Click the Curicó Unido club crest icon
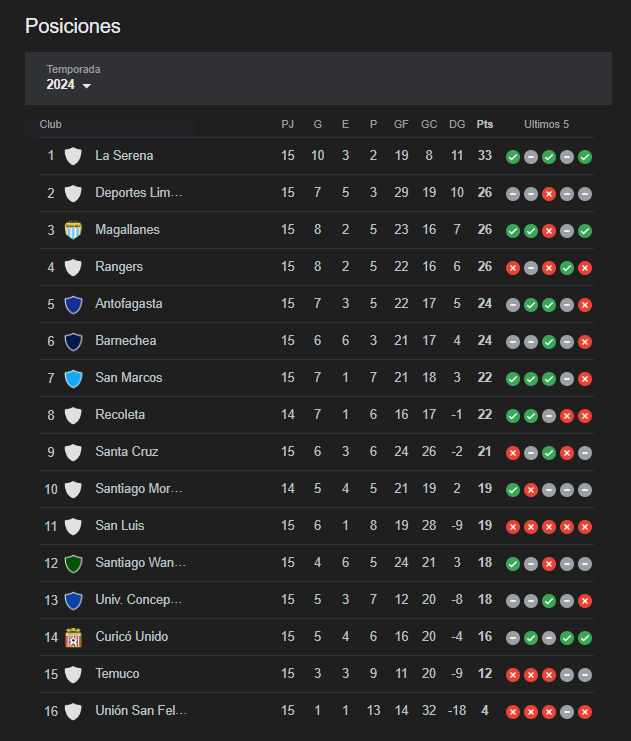 click(x=73, y=638)
